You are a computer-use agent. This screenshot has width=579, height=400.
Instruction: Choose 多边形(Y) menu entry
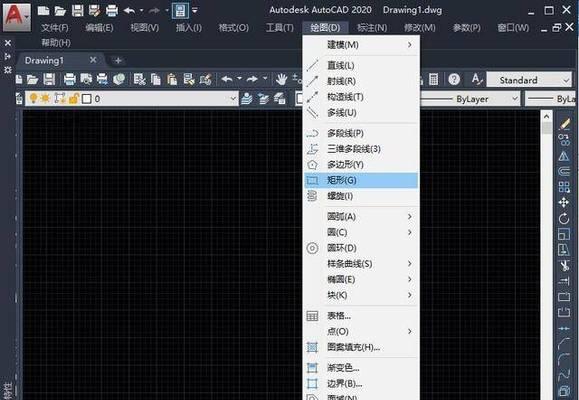point(361,165)
